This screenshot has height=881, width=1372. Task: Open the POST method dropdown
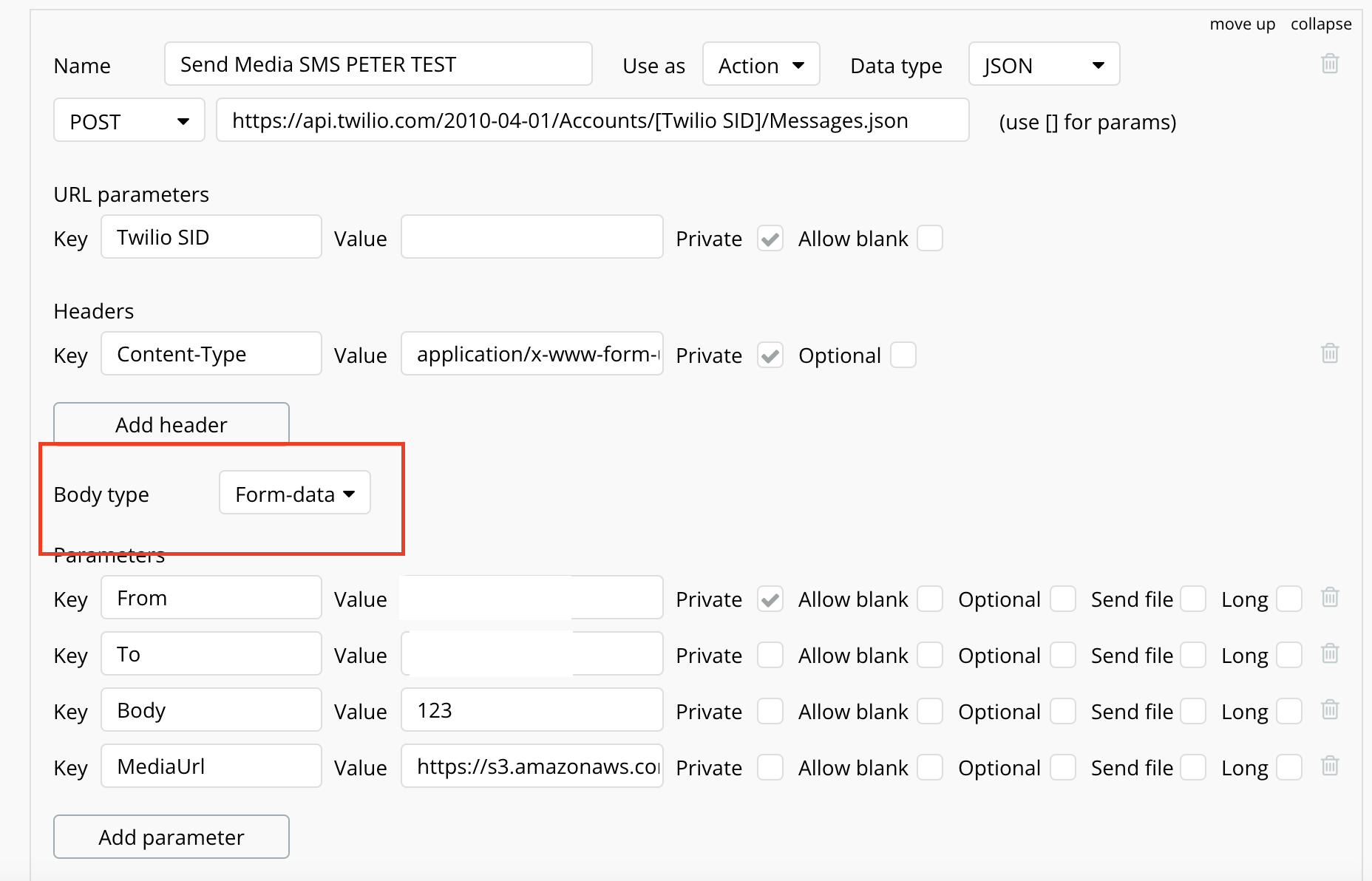tap(129, 120)
